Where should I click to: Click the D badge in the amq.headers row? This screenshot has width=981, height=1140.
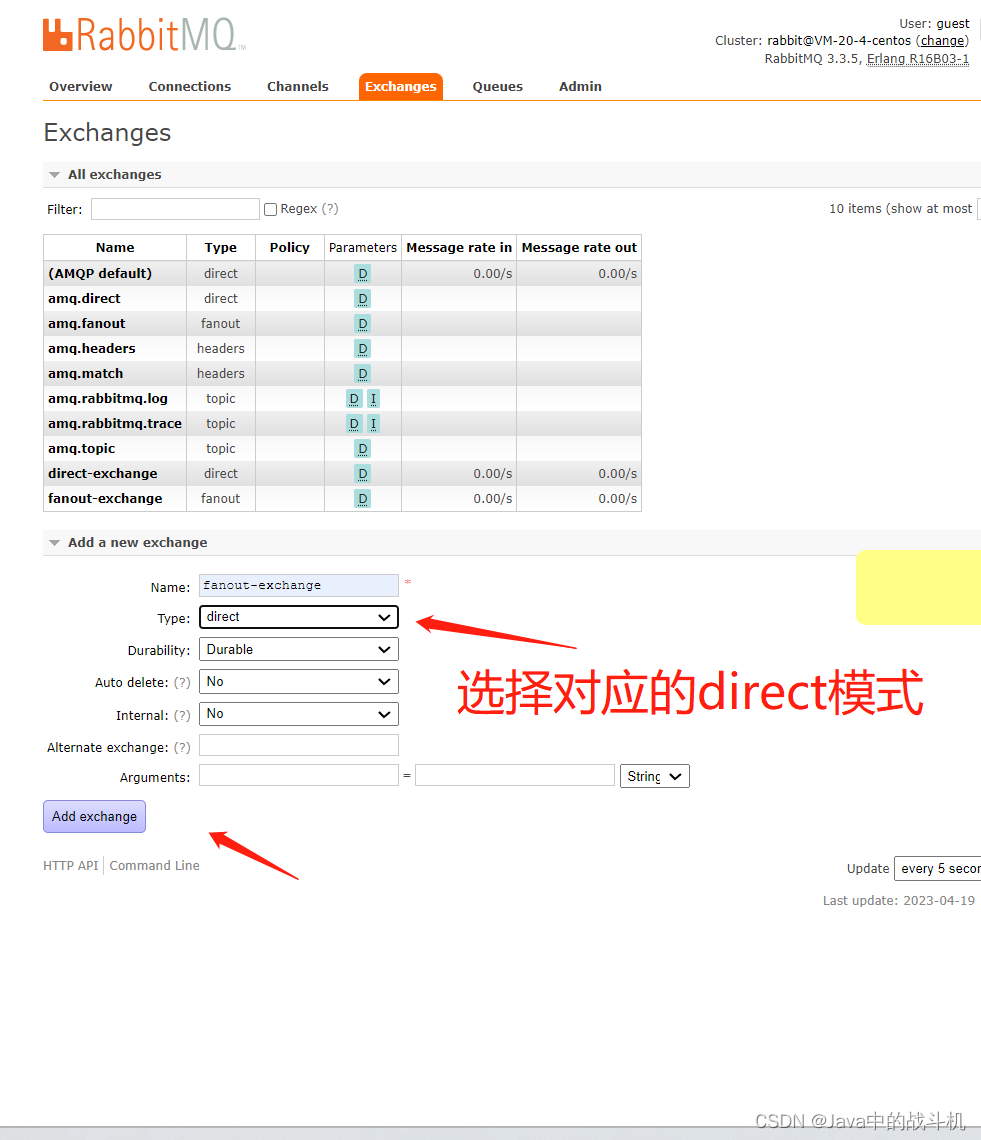[x=362, y=349]
